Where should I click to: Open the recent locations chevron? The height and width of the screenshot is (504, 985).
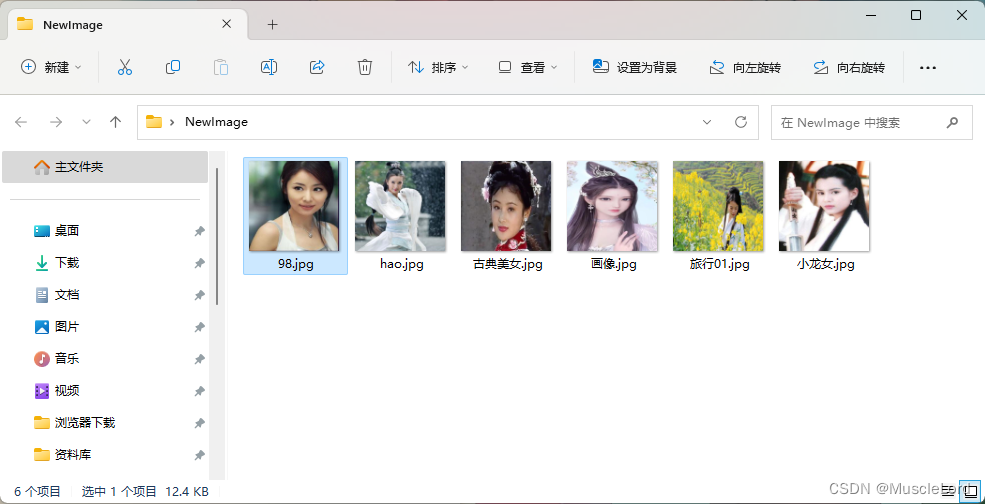click(87, 122)
